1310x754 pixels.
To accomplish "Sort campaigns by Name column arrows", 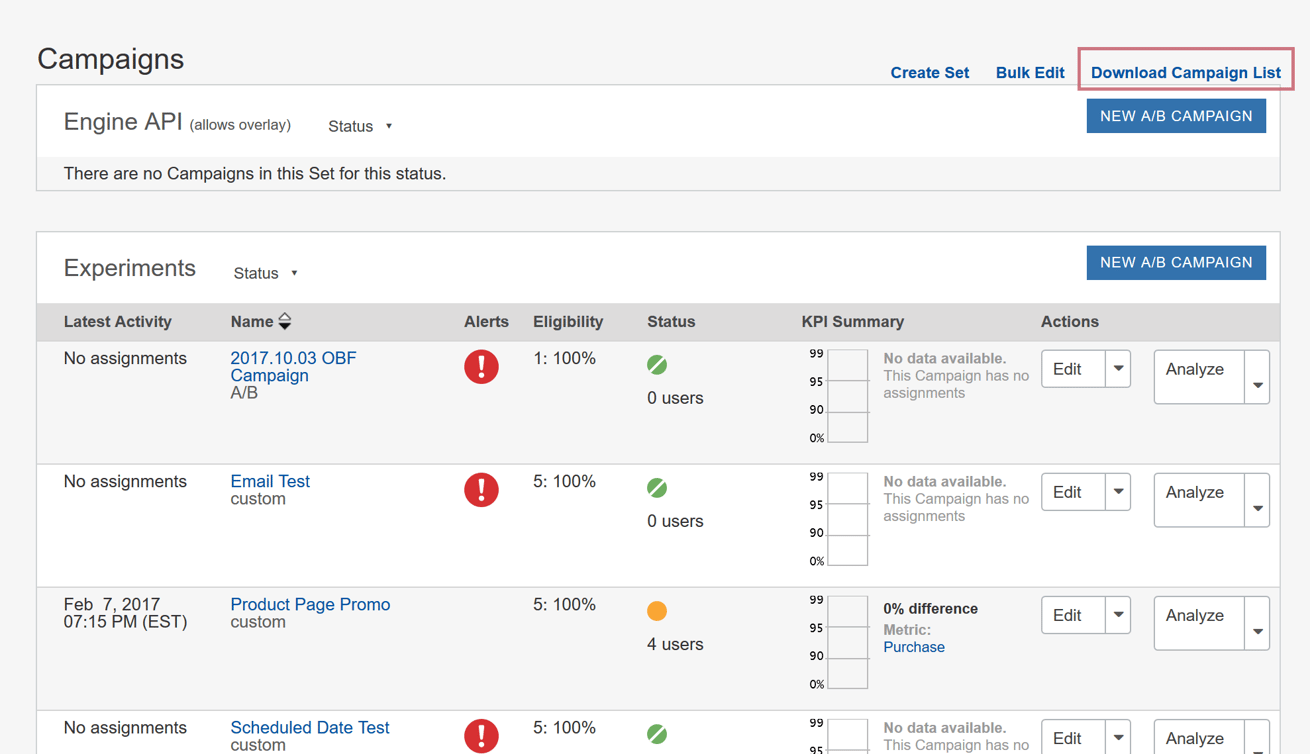I will (x=285, y=322).
